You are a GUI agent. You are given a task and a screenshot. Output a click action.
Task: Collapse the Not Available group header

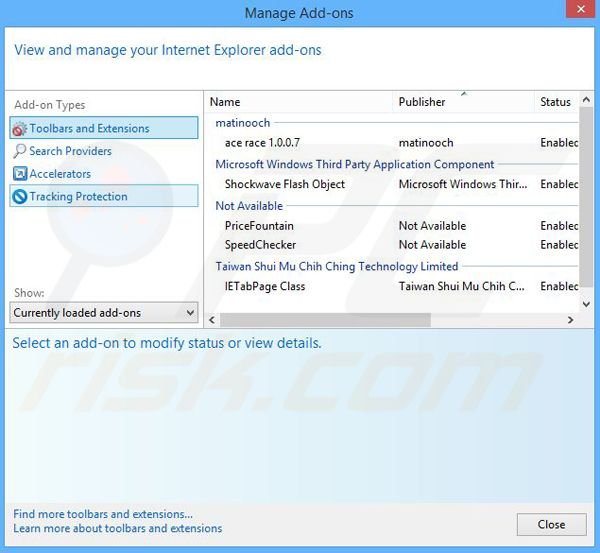tap(249, 206)
